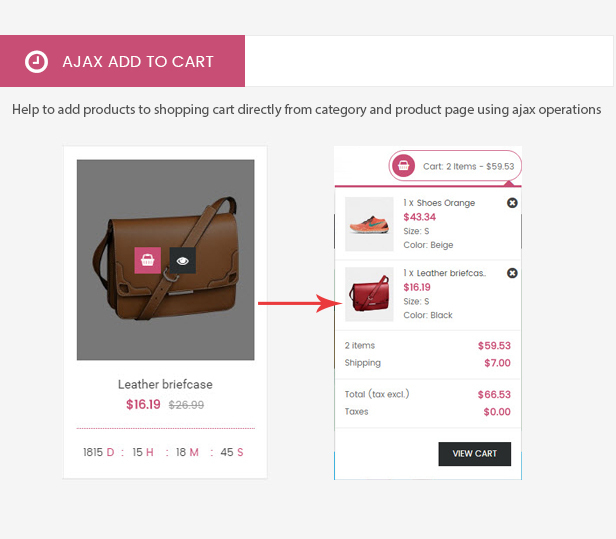Click the 1 x Shoes Orange link
Image resolution: width=616 pixels, height=539 pixels.
coord(439,203)
